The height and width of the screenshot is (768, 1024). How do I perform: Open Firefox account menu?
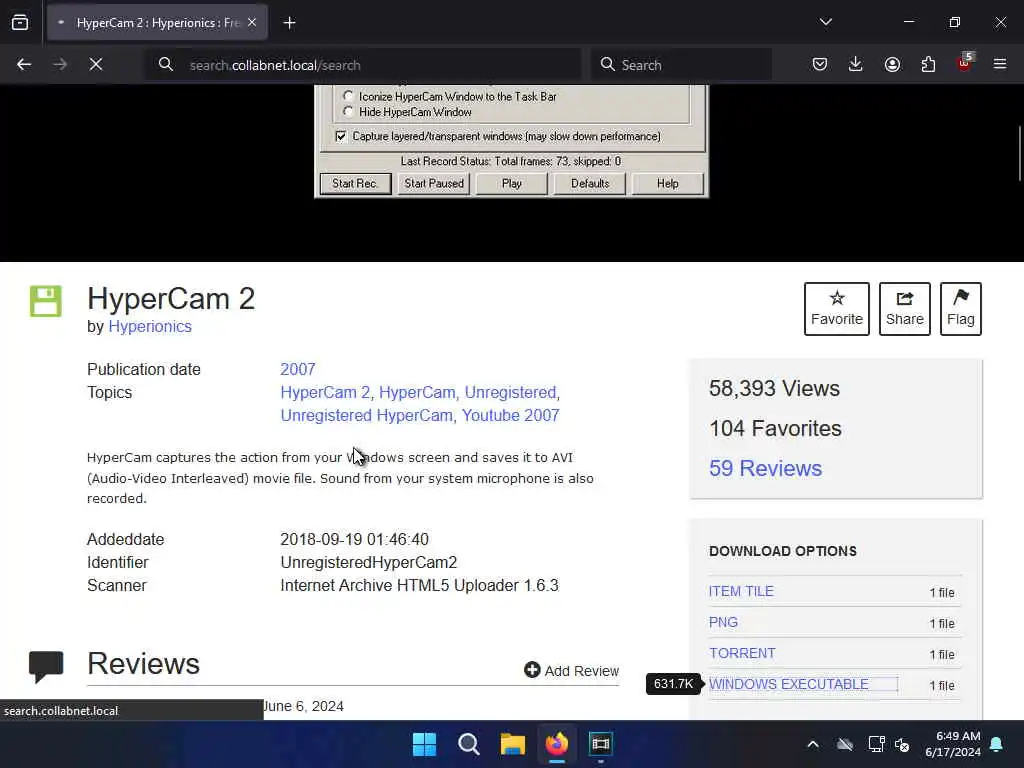point(892,65)
